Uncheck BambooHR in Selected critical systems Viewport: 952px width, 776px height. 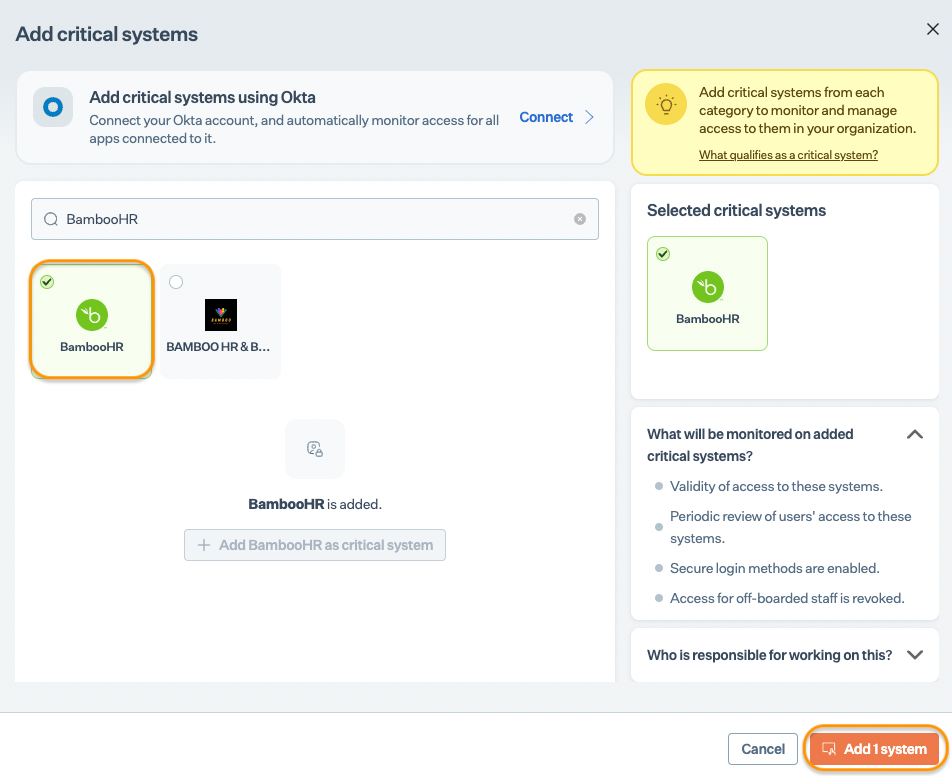click(663, 254)
